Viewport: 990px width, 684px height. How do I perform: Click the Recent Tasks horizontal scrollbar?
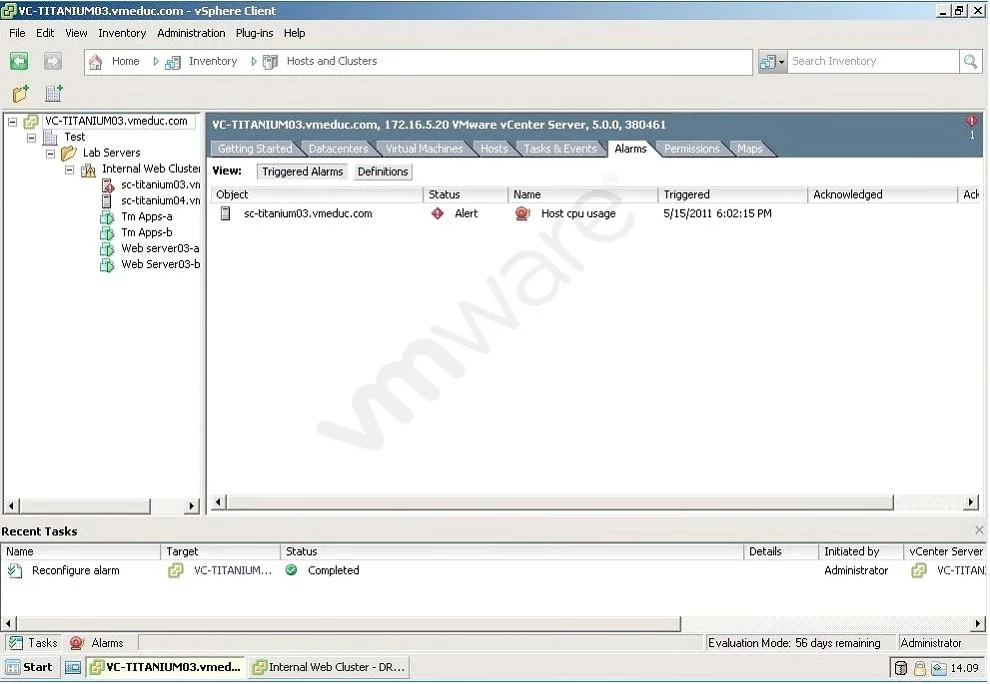coord(348,624)
